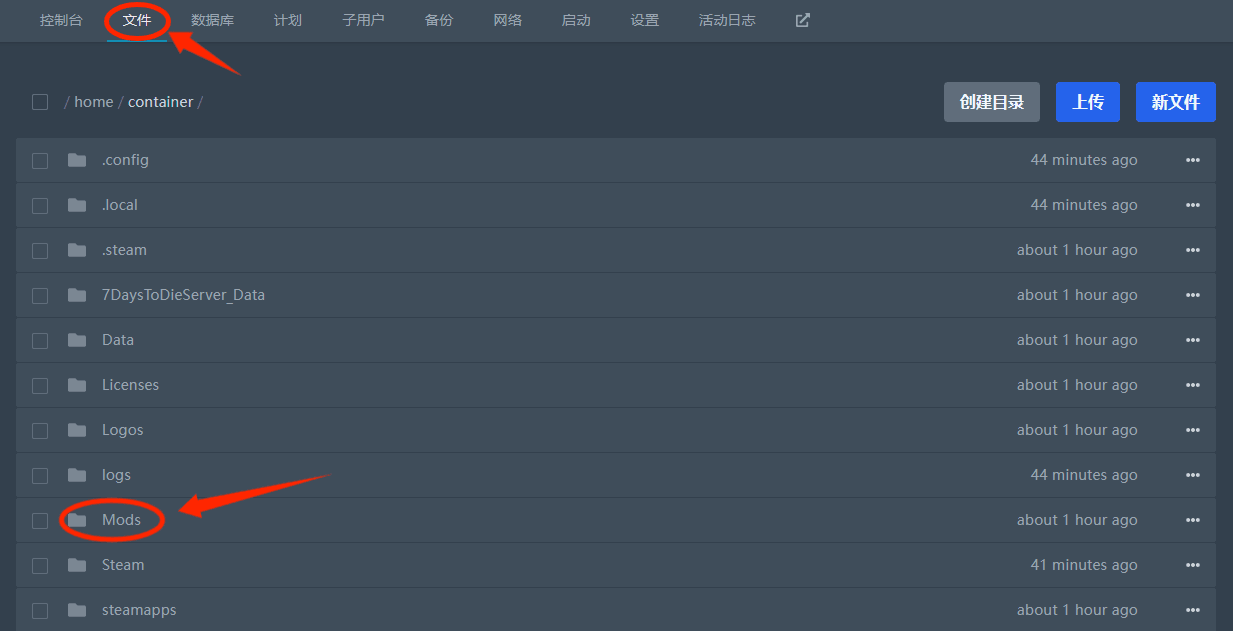
Task: Click the folder icon beside 7DaysToDieServer_Data
Action: (x=77, y=295)
